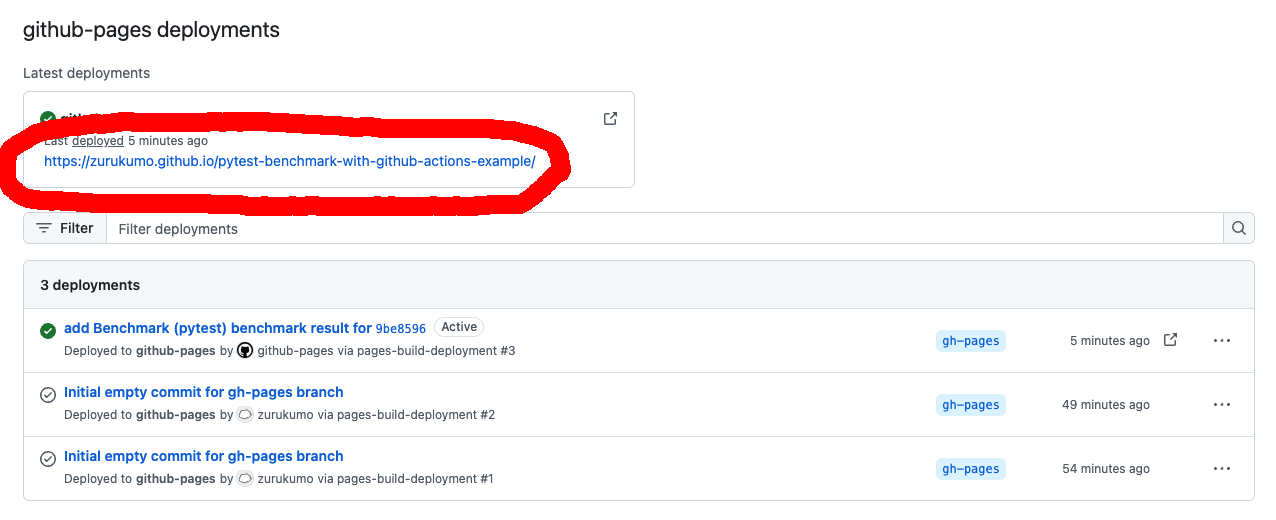
Task: Click gh-pages label in the 54 minutes ago row
Action: (971, 469)
